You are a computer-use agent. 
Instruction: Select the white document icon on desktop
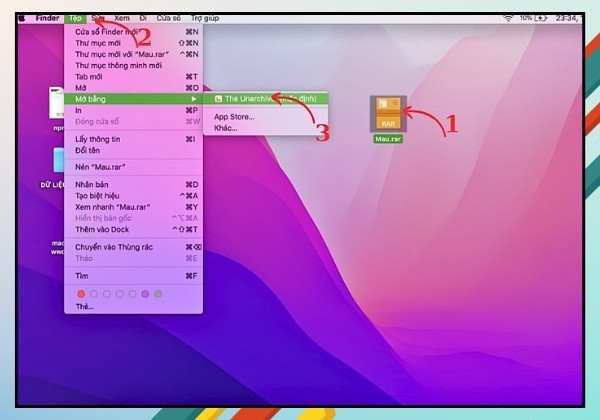pos(57,103)
